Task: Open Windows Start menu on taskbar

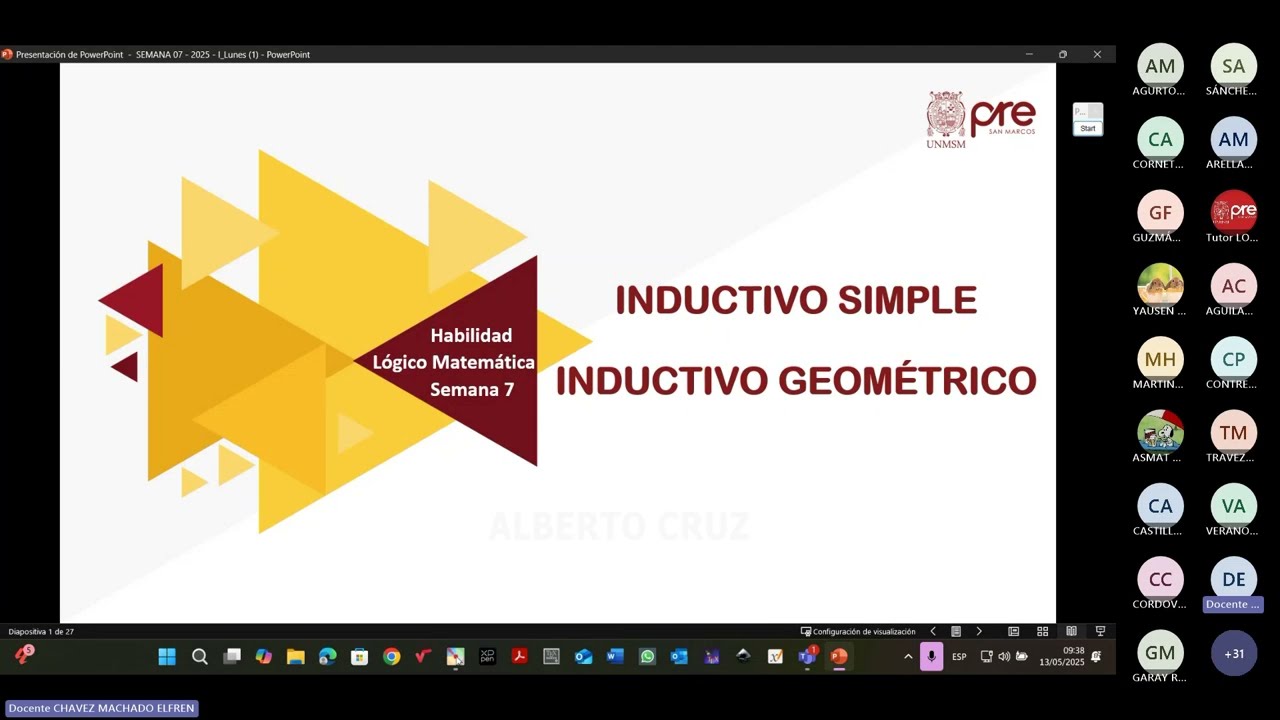Action: (x=167, y=656)
